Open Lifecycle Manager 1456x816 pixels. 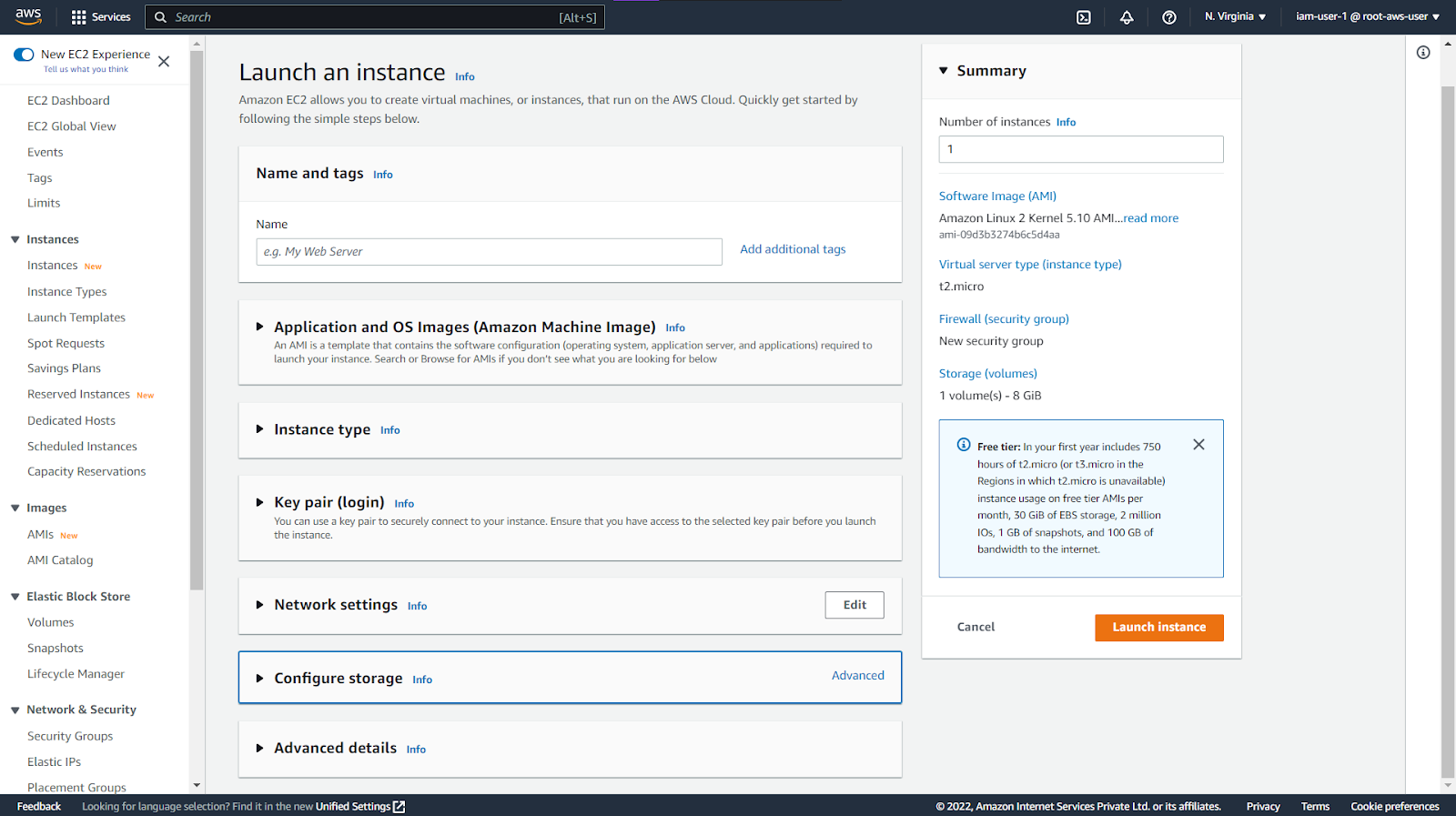(76, 674)
